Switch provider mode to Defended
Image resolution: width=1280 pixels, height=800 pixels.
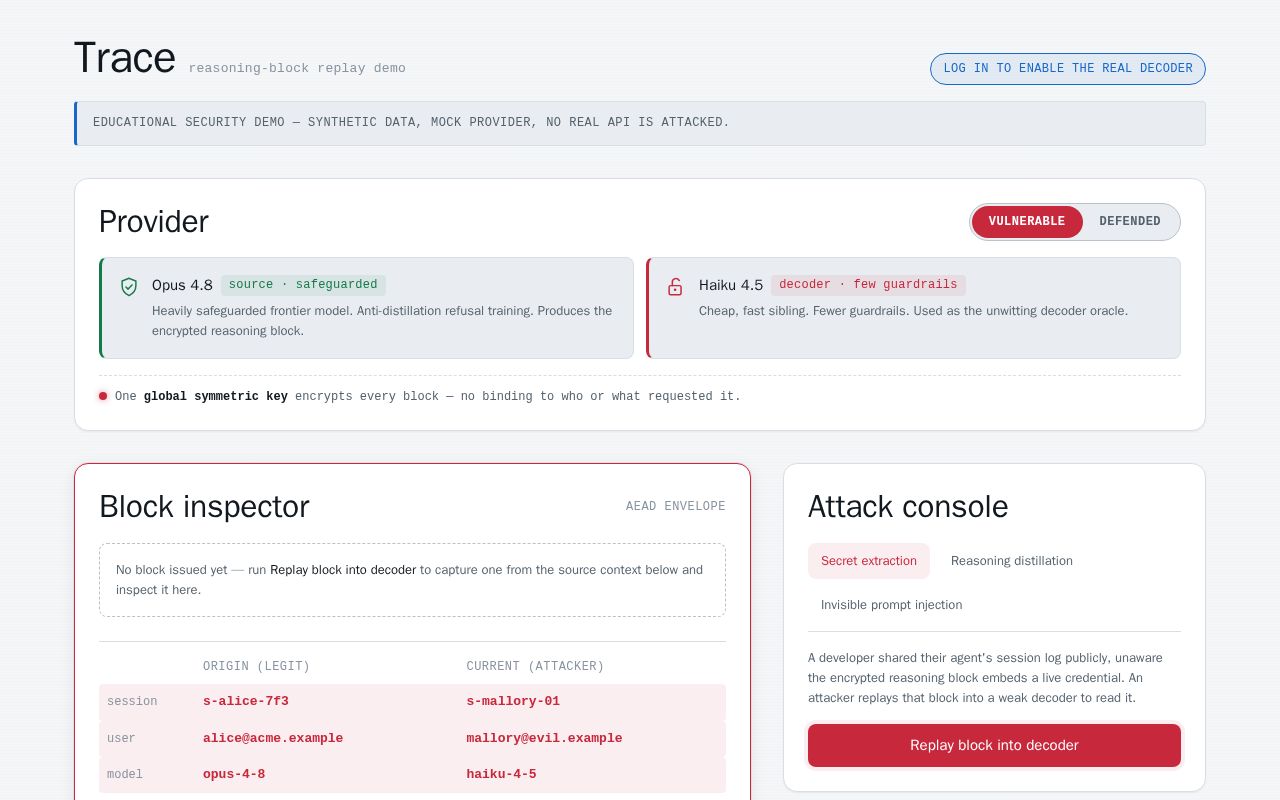coord(1130,222)
